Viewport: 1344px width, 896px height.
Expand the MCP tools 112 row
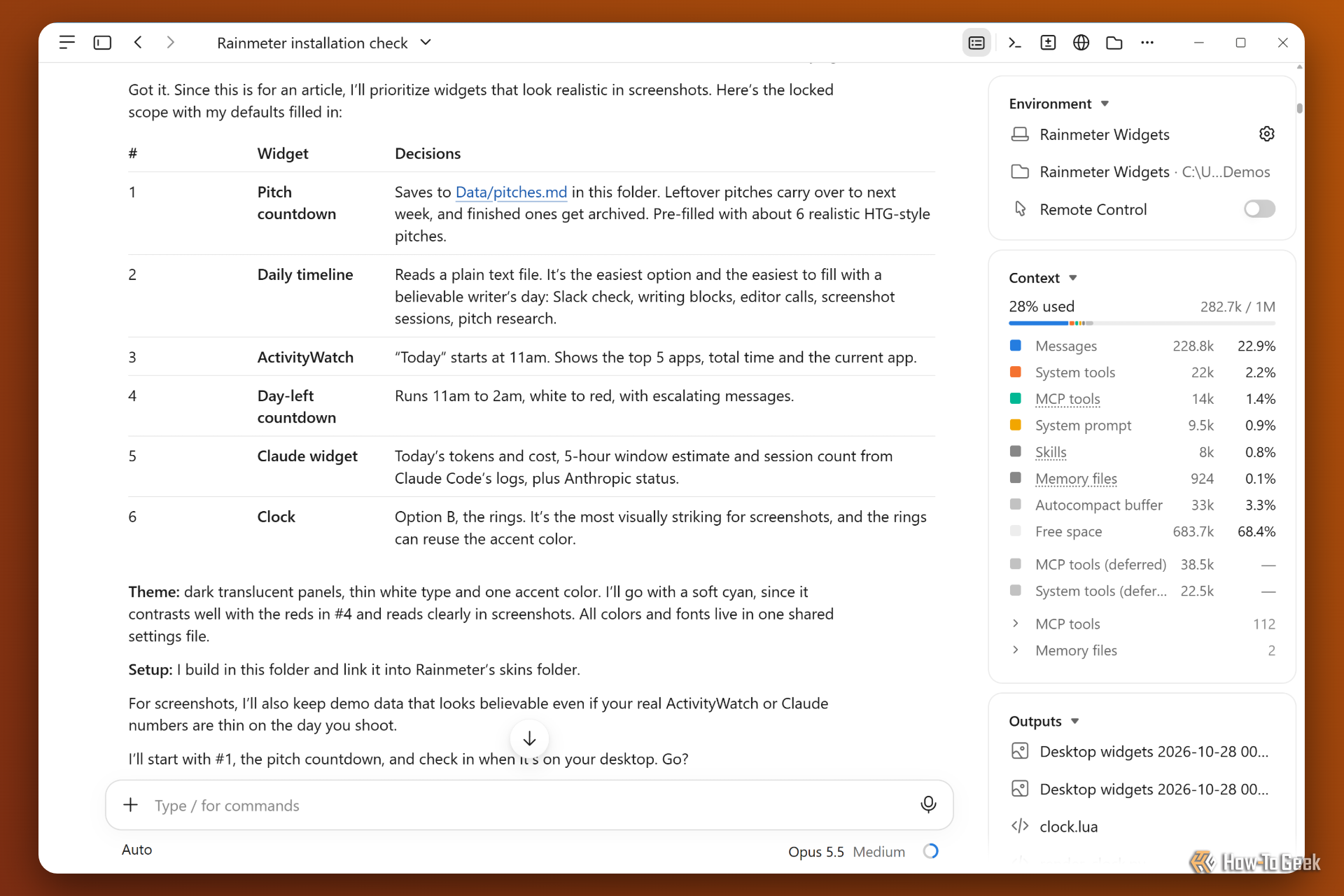pyautogui.click(x=1142, y=624)
